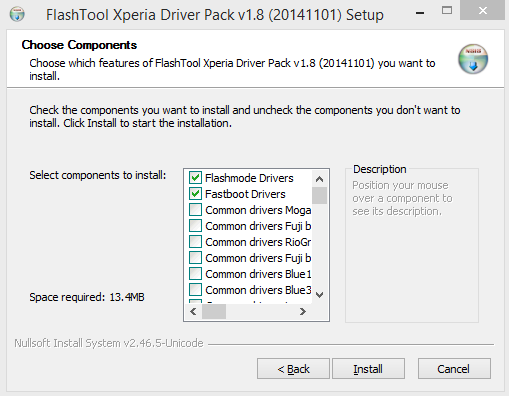
Task: Check the Common drivers Blue1 component
Action: click(x=195, y=274)
